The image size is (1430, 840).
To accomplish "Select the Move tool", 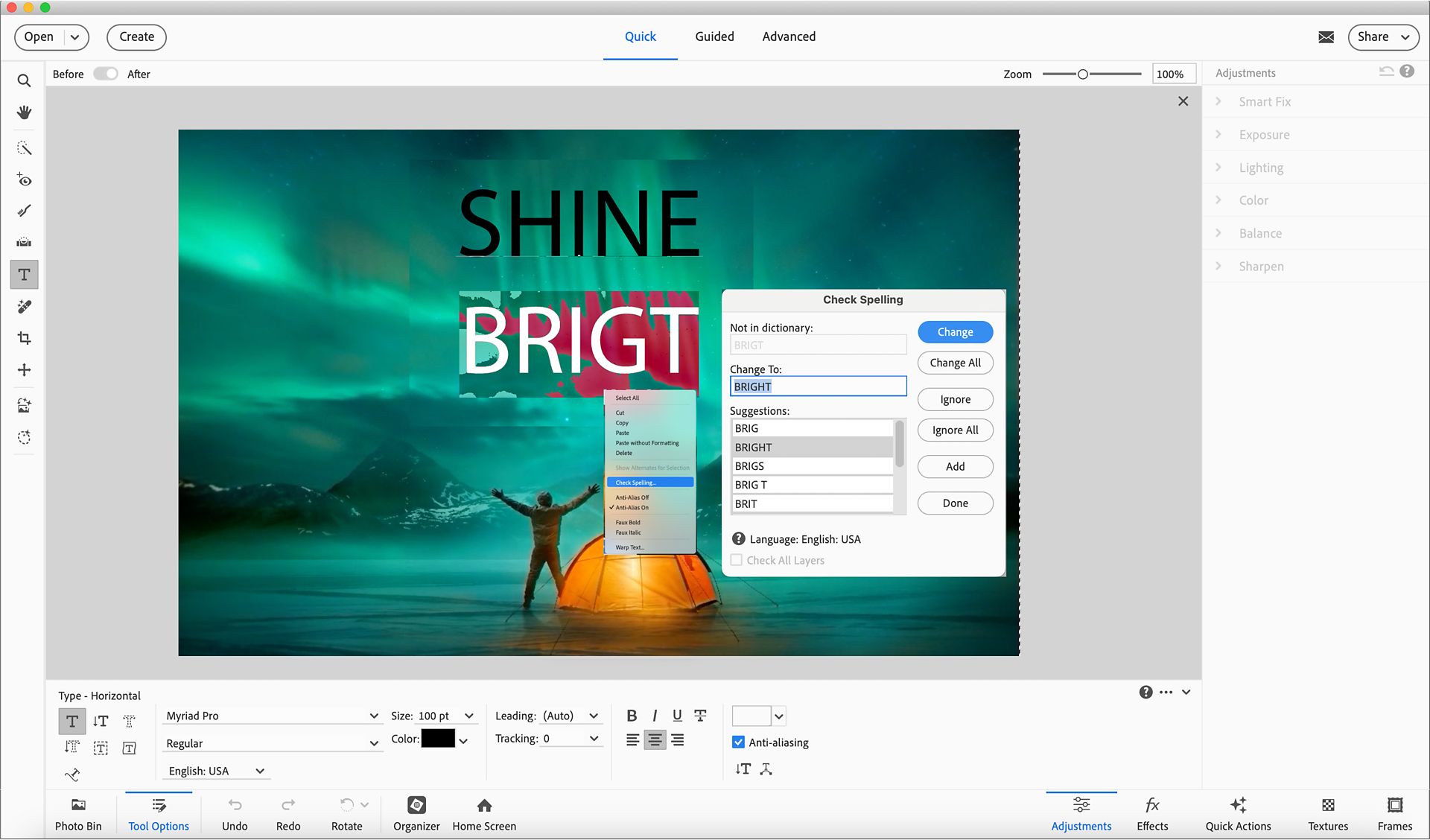I will 23,369.
